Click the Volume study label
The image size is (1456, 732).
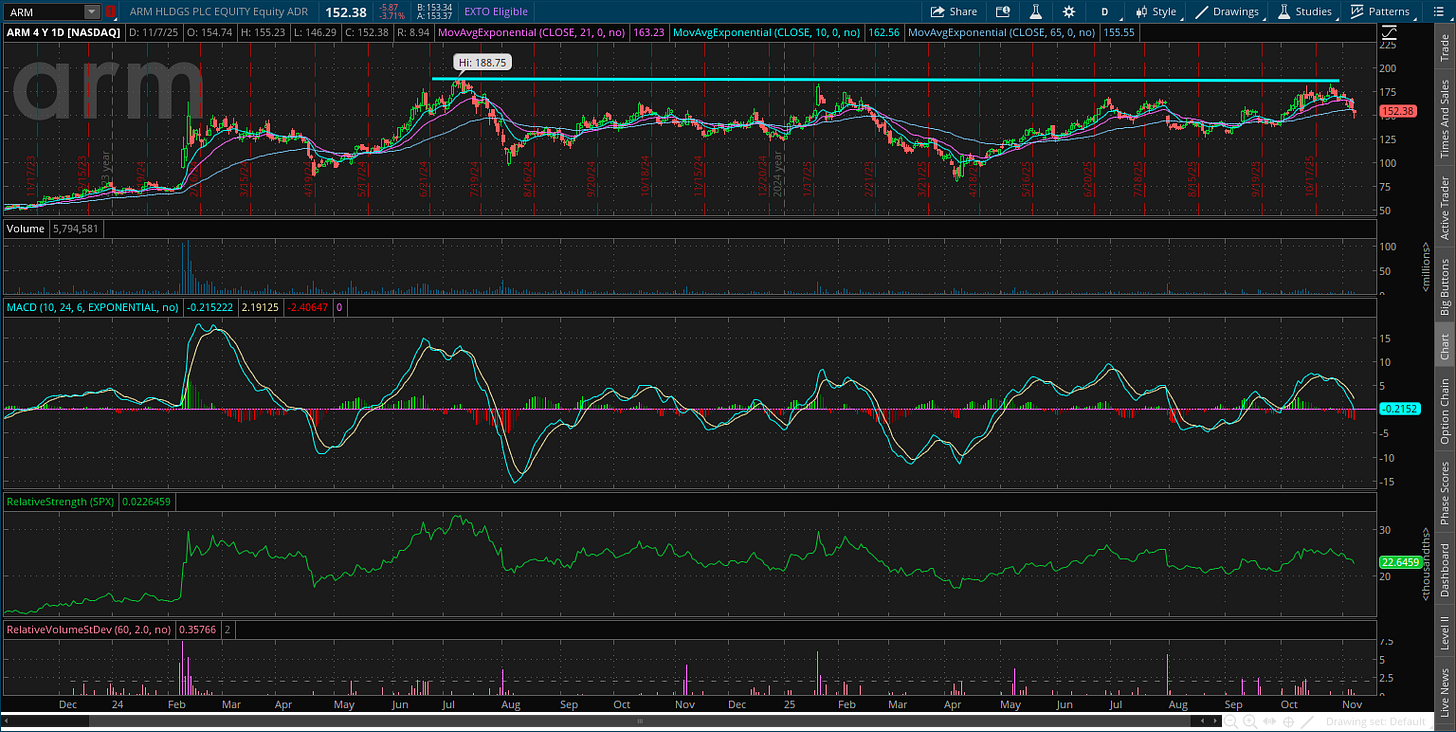point(25,229)
